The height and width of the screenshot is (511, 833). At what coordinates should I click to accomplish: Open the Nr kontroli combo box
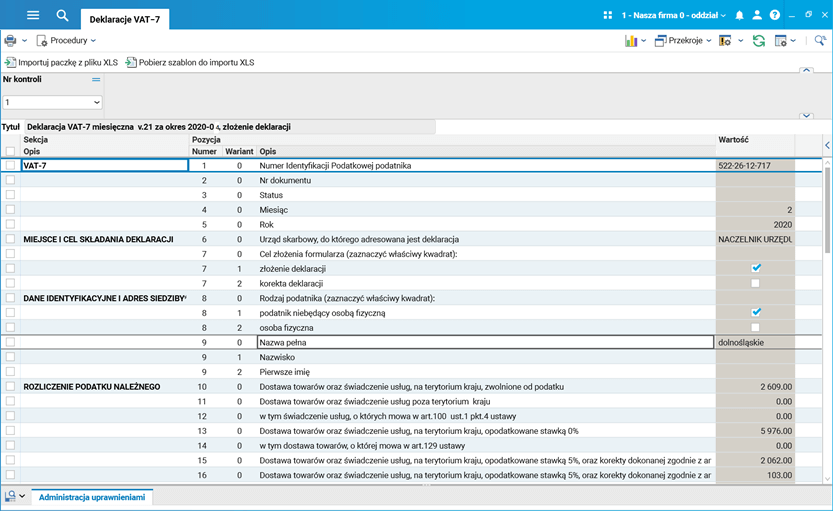tap(52, 102)
